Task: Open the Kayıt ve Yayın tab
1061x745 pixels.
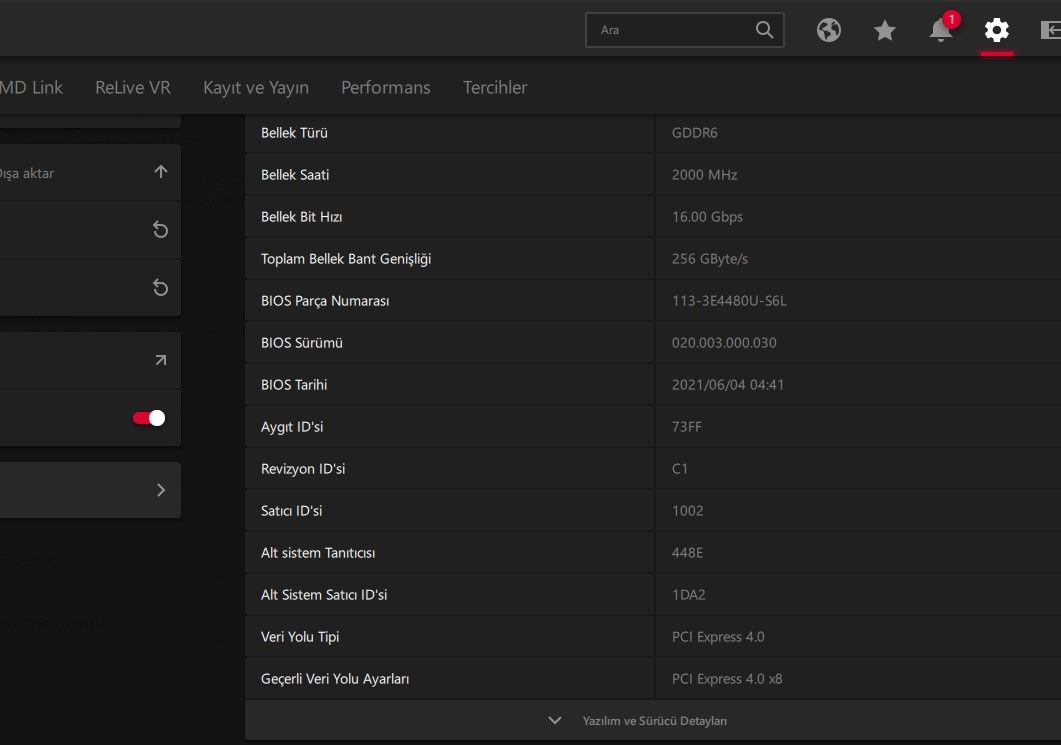Action: pos(256,87)
